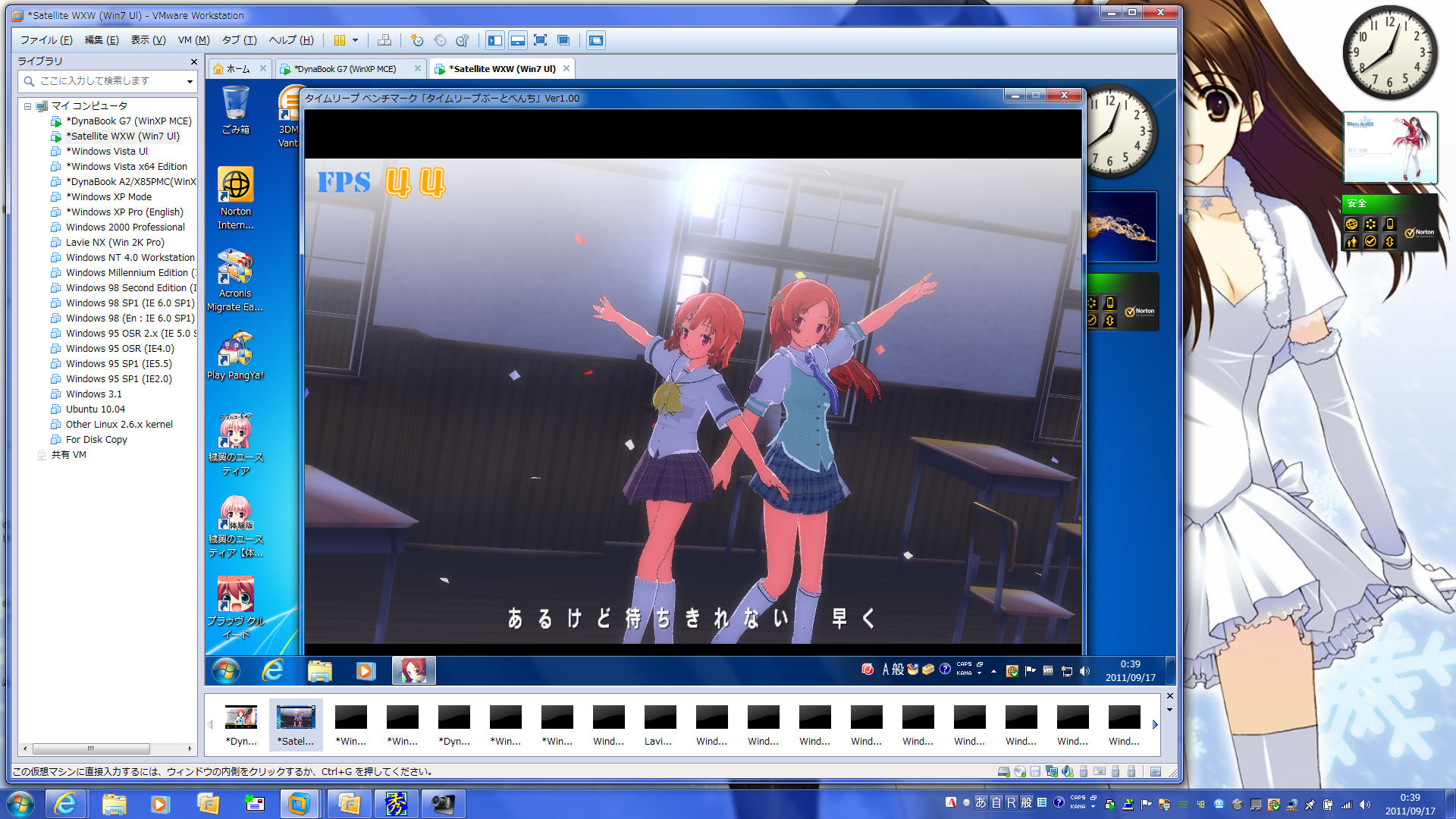Click the hard disk device status icon

[1003, 771]
